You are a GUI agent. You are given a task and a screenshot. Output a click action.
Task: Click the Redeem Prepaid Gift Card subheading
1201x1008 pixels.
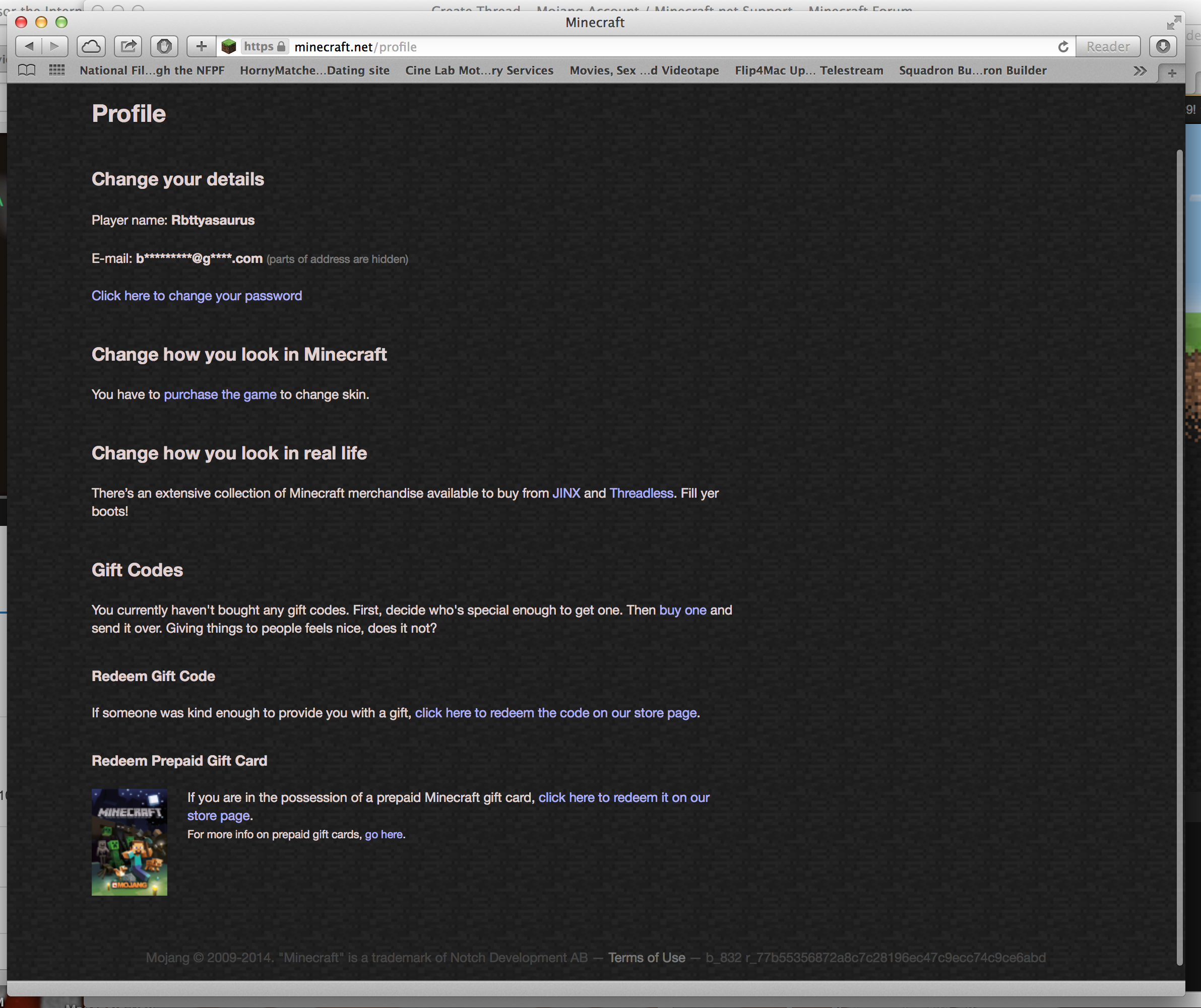[179, 761]
